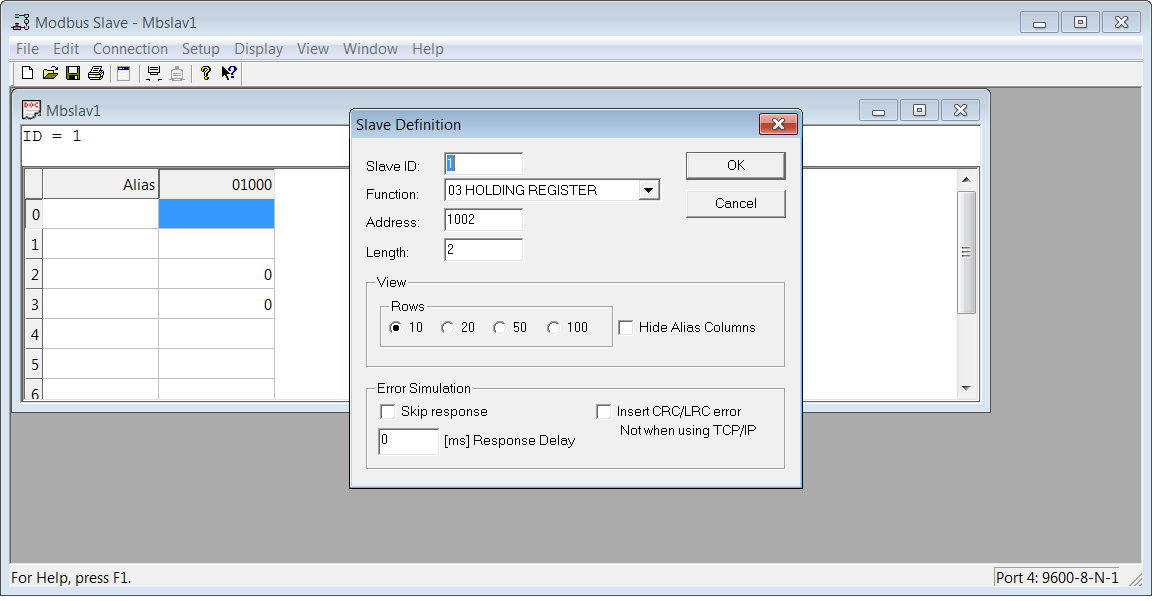This screenshot has width=1152, height=601.
Task: Click the Address field showing 1002
Action: [483, 220]
